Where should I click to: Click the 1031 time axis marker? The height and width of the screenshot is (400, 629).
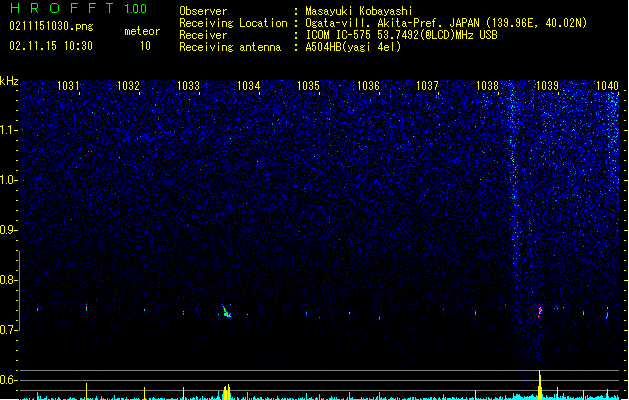point(68,86)
